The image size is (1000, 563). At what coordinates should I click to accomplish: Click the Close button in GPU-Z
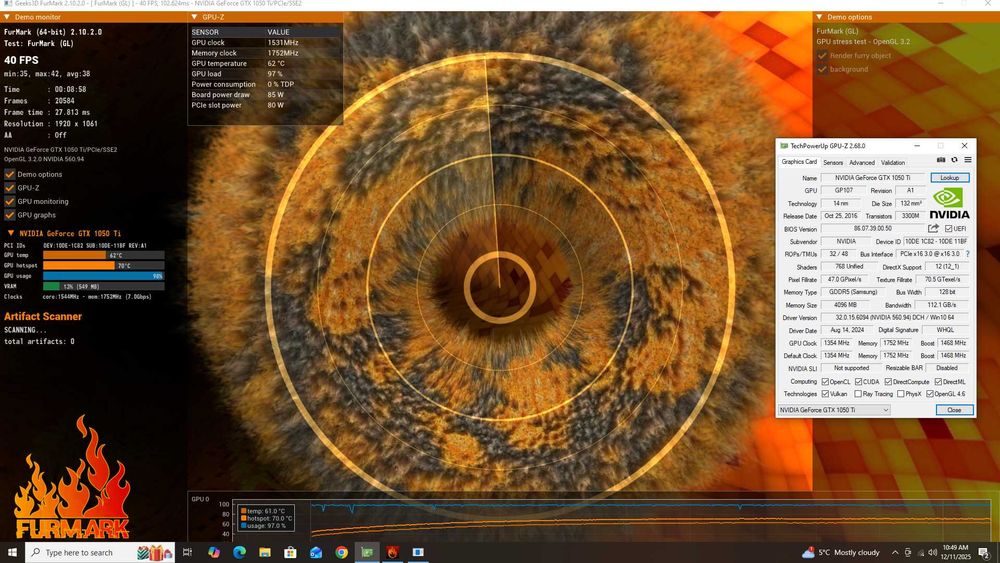pyautogui.click(x=954, y=410)
